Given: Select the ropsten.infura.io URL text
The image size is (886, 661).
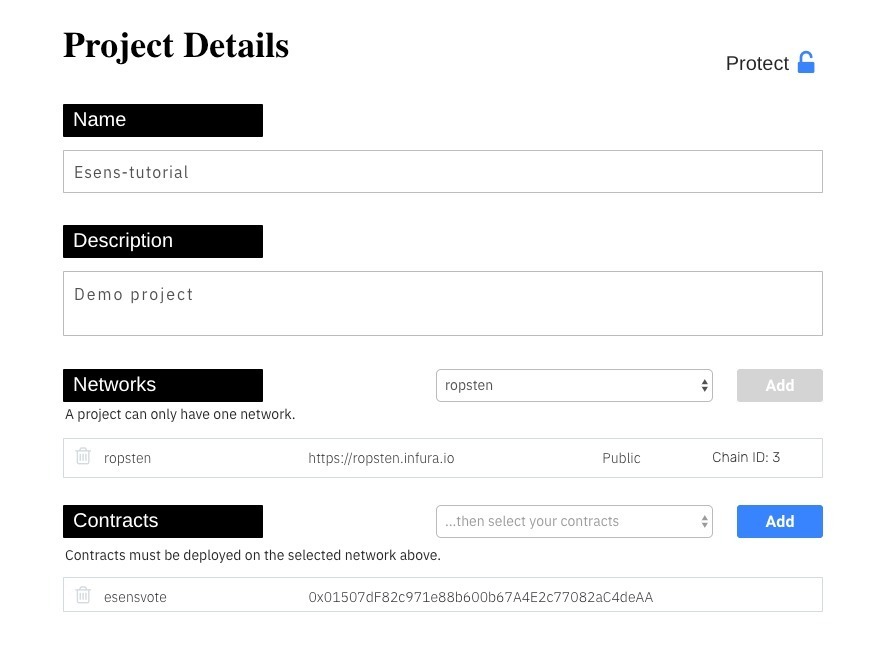Looking at the screenshot, I should point(381,458).
